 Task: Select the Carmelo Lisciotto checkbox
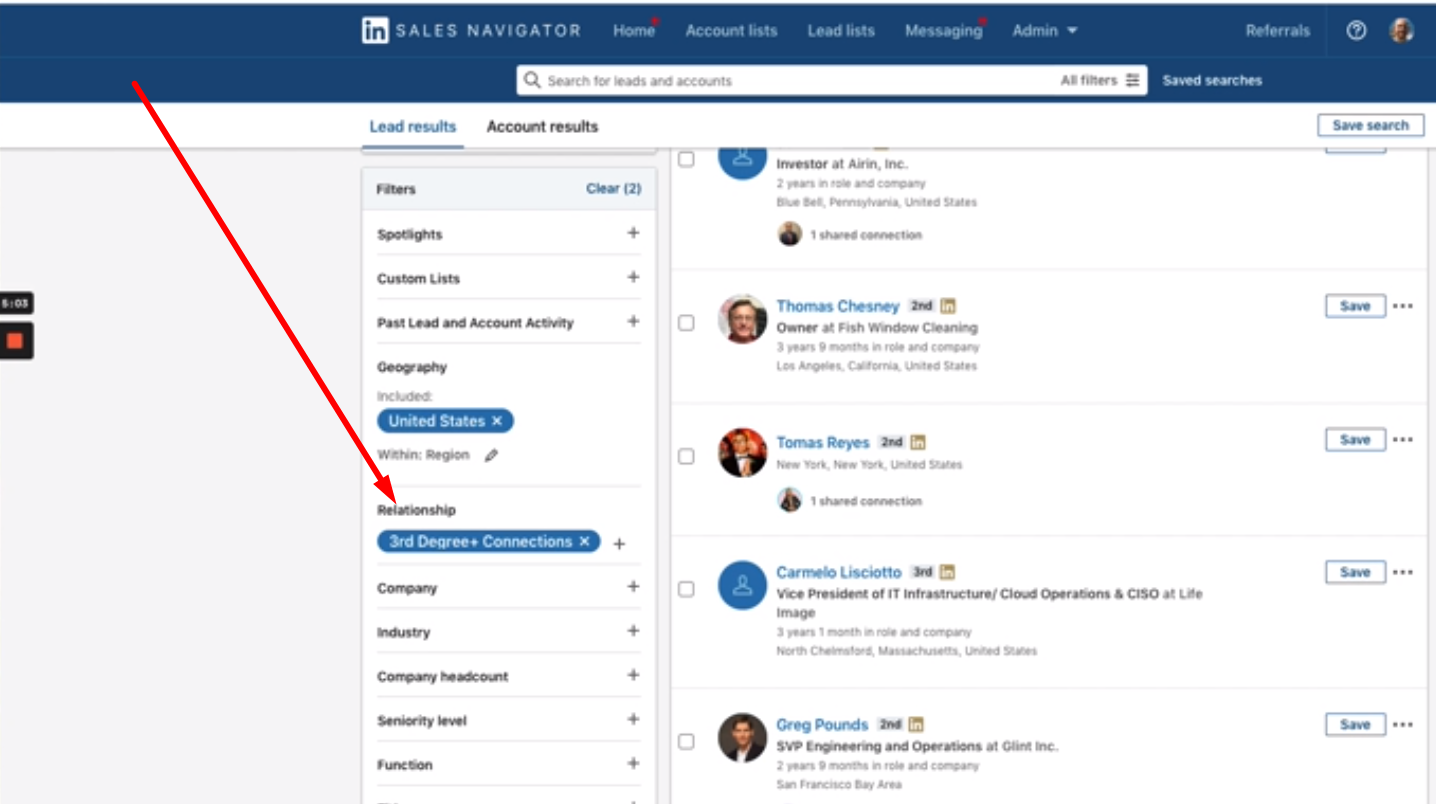click(686, 589)
